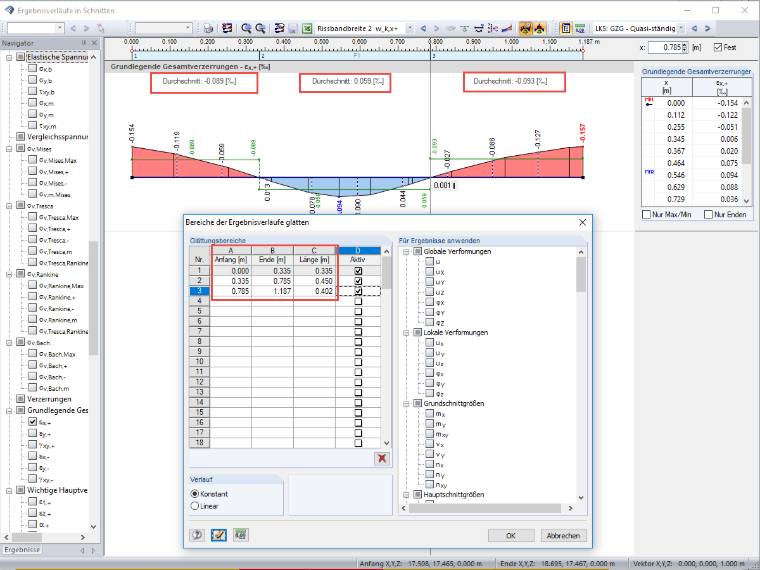Click the x position input field
760x570 pixels.
(665, 47)
